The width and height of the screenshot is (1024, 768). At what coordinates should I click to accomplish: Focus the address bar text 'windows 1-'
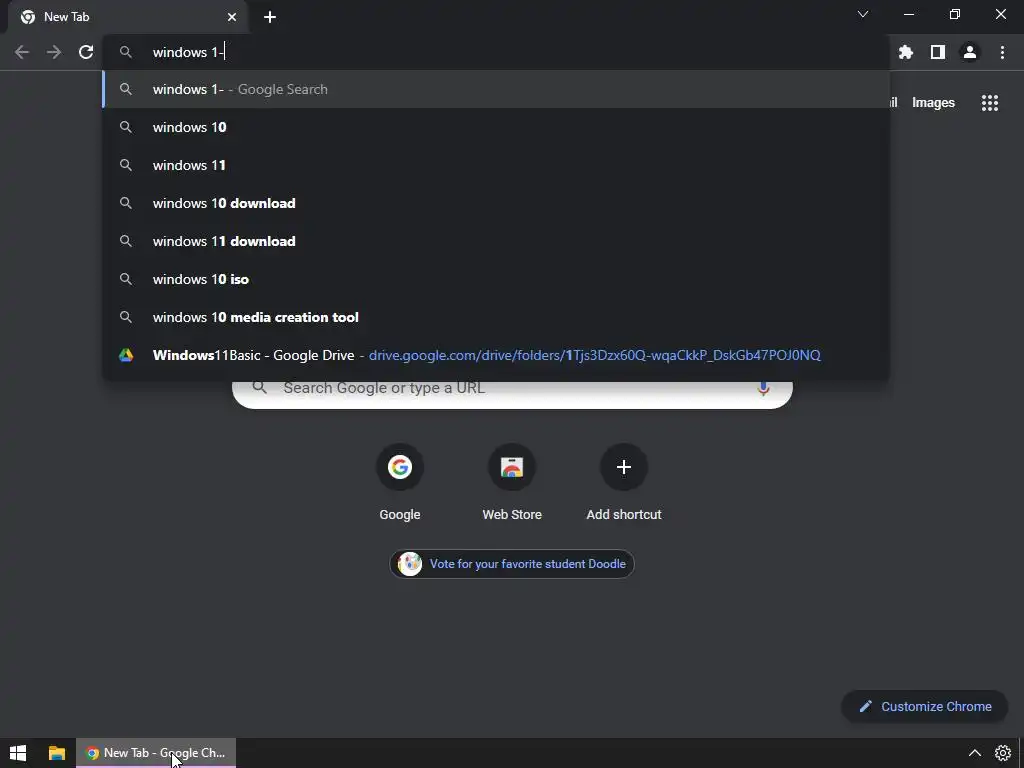click(x=188, y=52)
